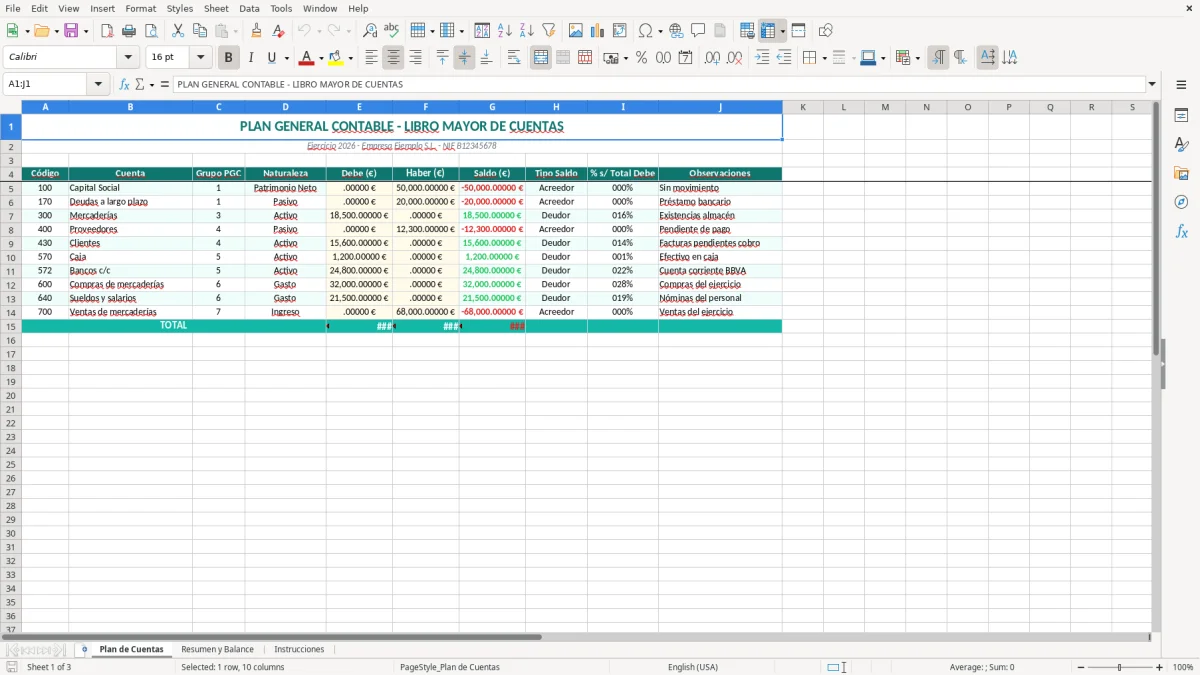
Task: Toggle Wrap Text
Action: point(513,58)
